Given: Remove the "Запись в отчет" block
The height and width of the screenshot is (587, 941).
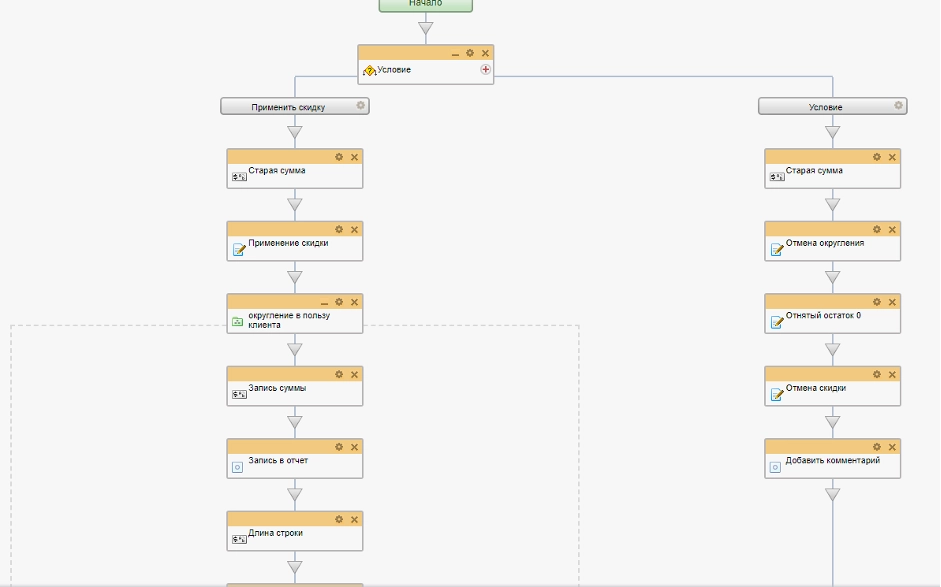Looking at the screenshot, I should [354, 446].
